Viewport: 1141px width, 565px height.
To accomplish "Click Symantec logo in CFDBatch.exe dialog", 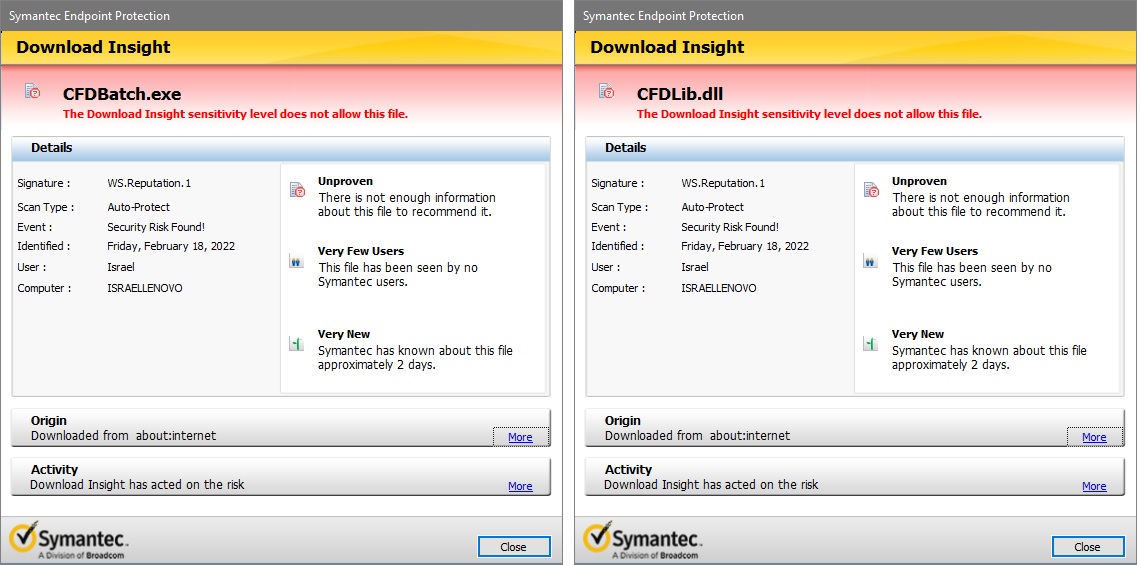I will 69,540.
